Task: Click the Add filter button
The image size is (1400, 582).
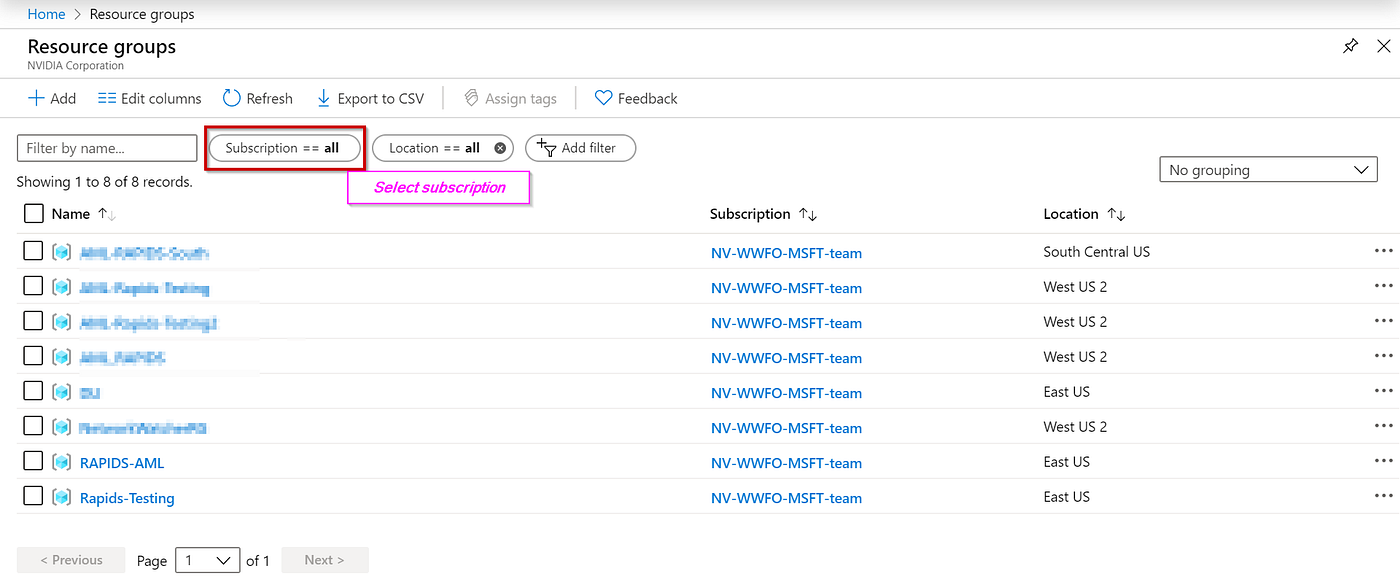Action: pyautogui.click(x=580, y=148)
